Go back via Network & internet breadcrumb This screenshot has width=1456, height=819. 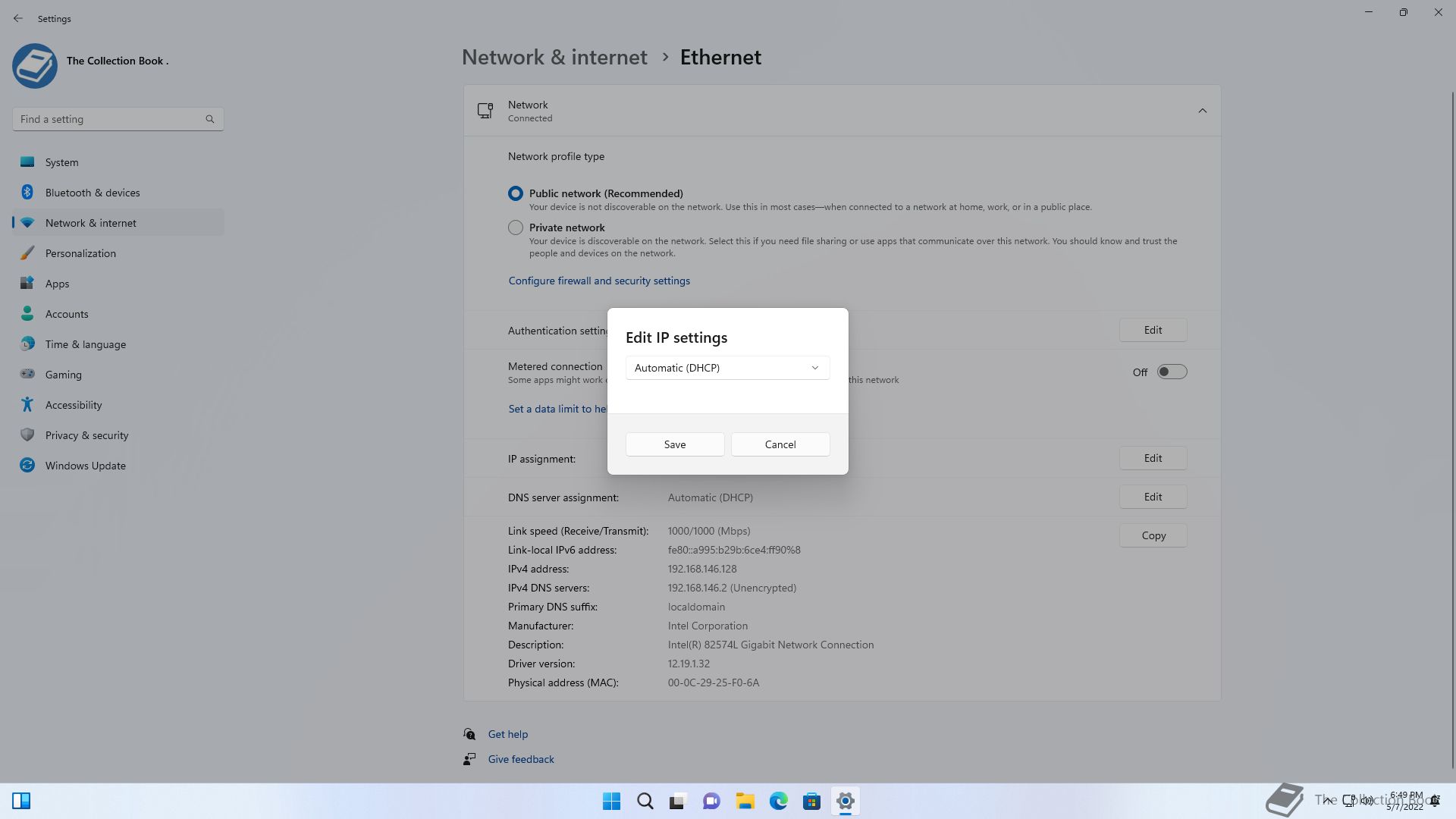click(554, 57)
